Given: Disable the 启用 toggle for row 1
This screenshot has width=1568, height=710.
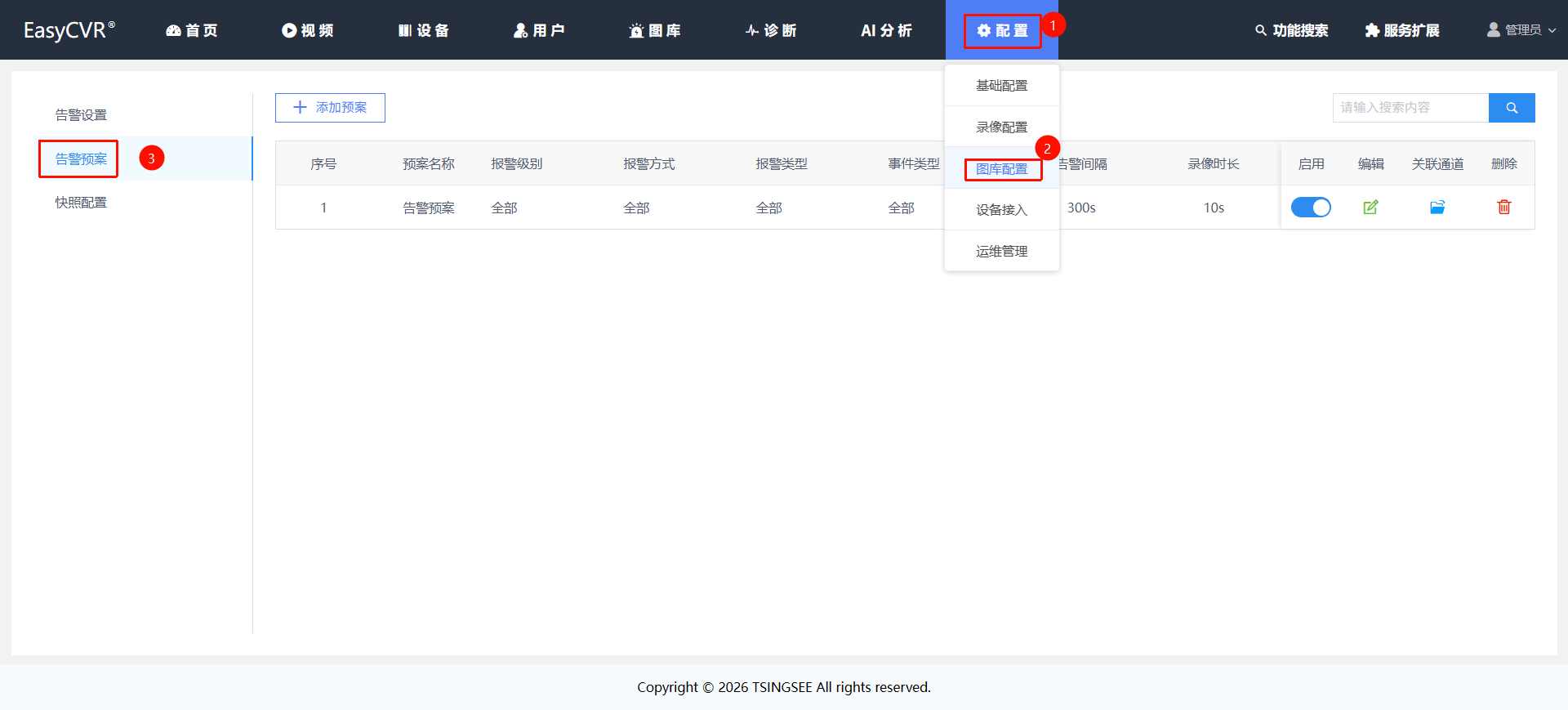Looking at the screenshot, I should (1311, 208).
